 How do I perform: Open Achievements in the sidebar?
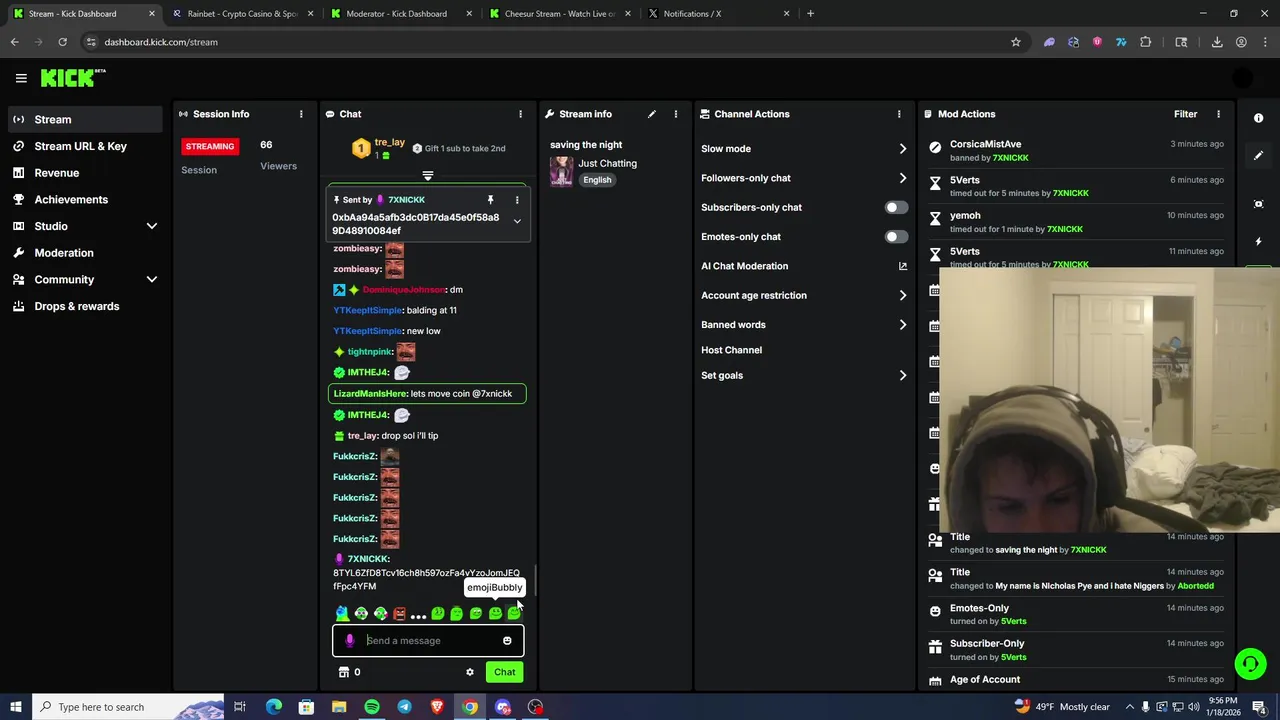pyautogui.click(x=85, y=199)
